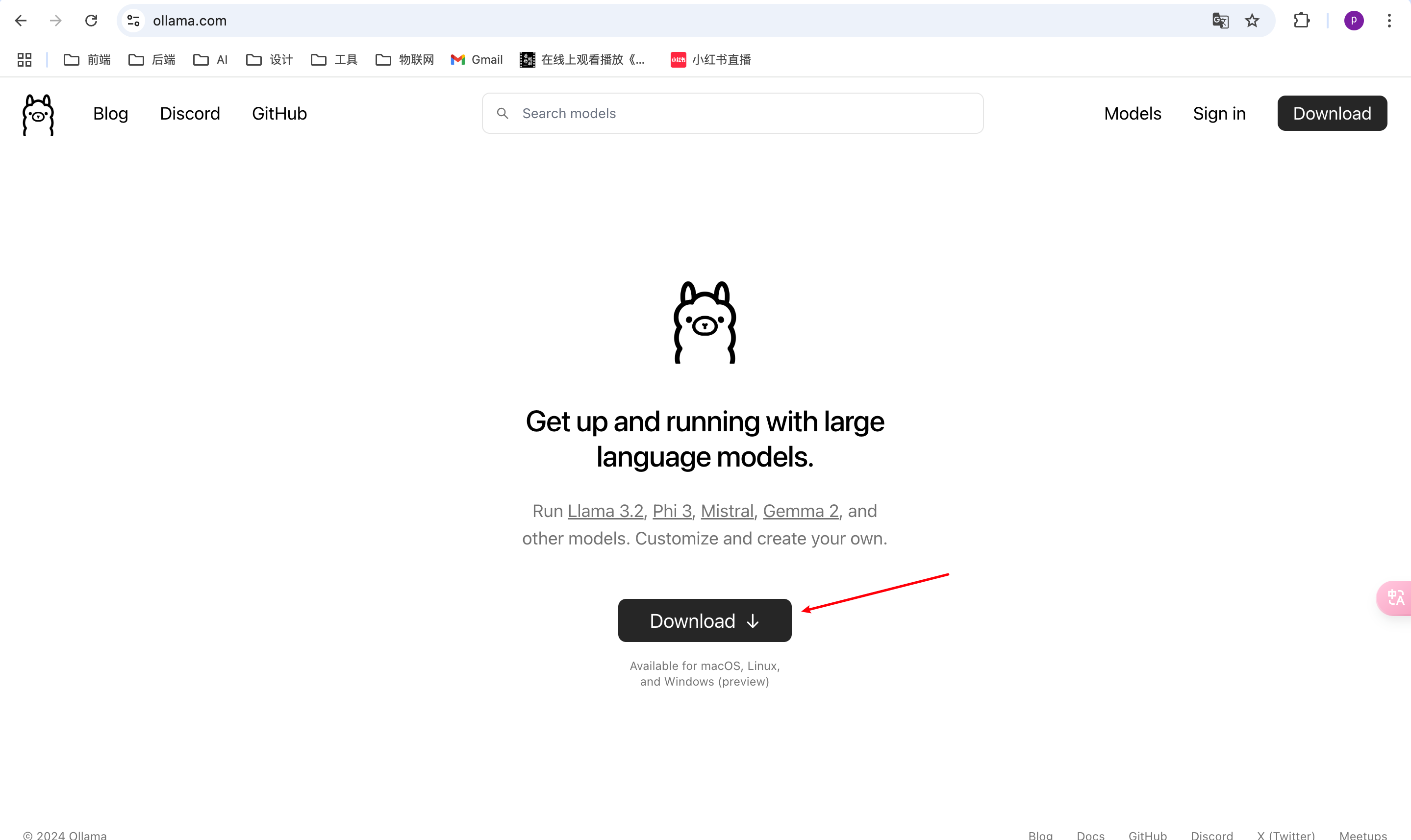Image resolution: width=1411 pixels, height=840 pixels.
Task: Follow the Llama 3.2 link
Action: pos(605,511)
